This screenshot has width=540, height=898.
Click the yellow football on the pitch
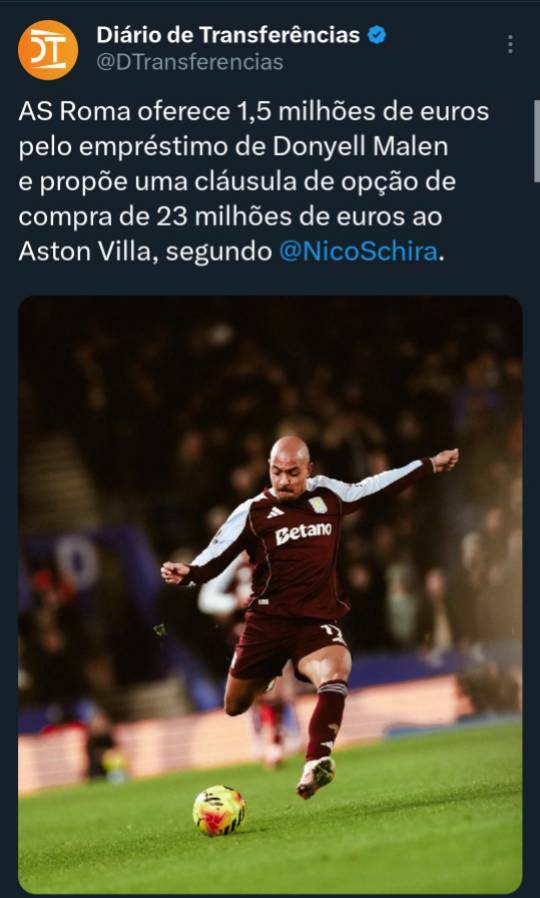pos(219,810)
